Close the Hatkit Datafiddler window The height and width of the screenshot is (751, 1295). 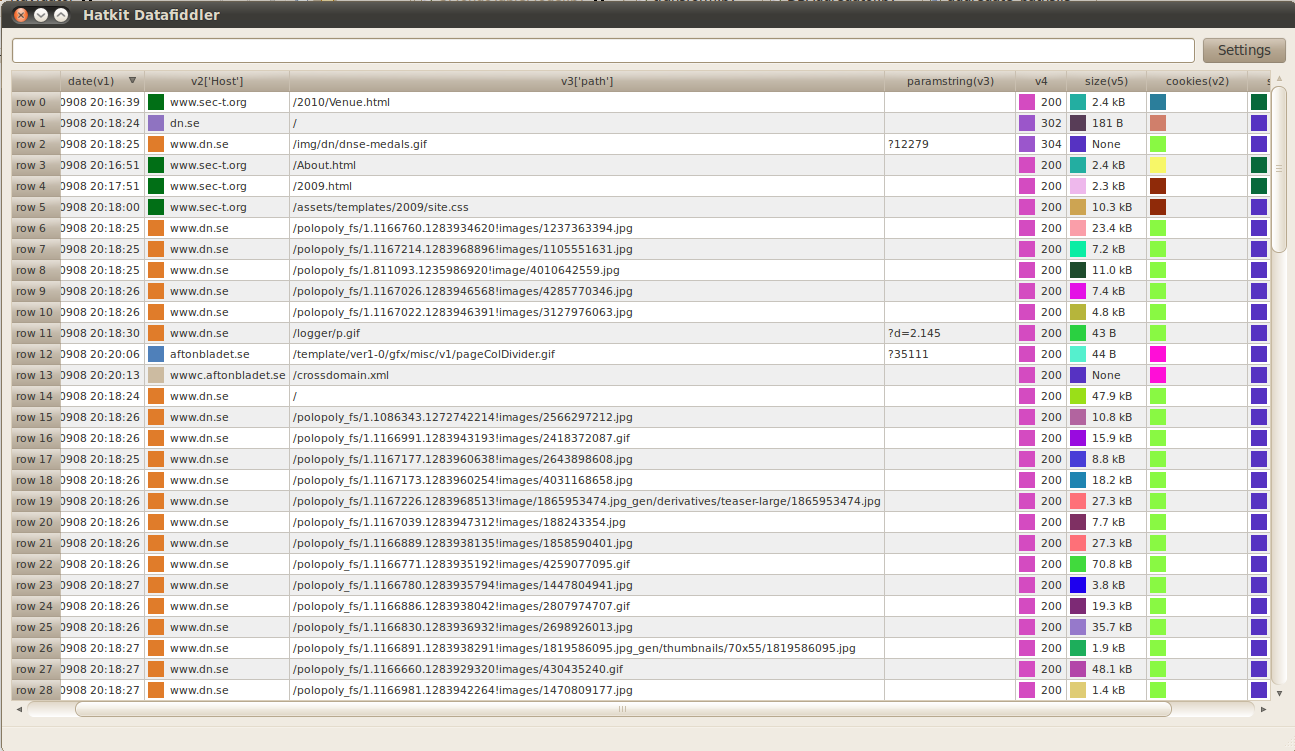[x=20, y=15]
